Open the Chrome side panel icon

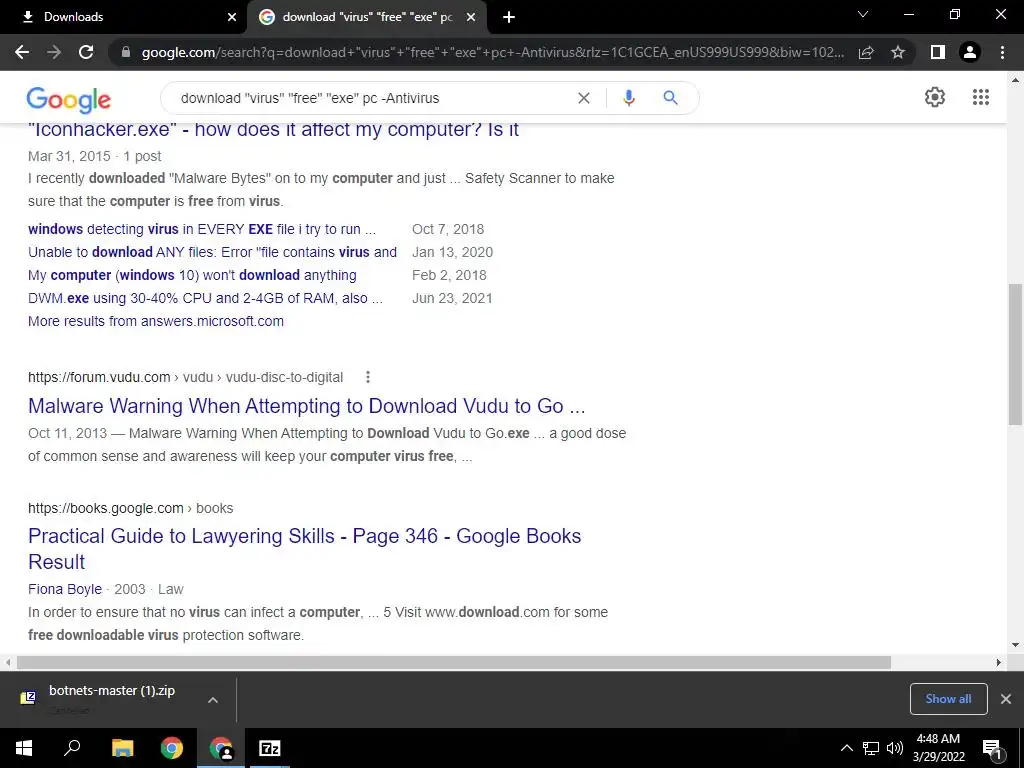coord(938,52)
